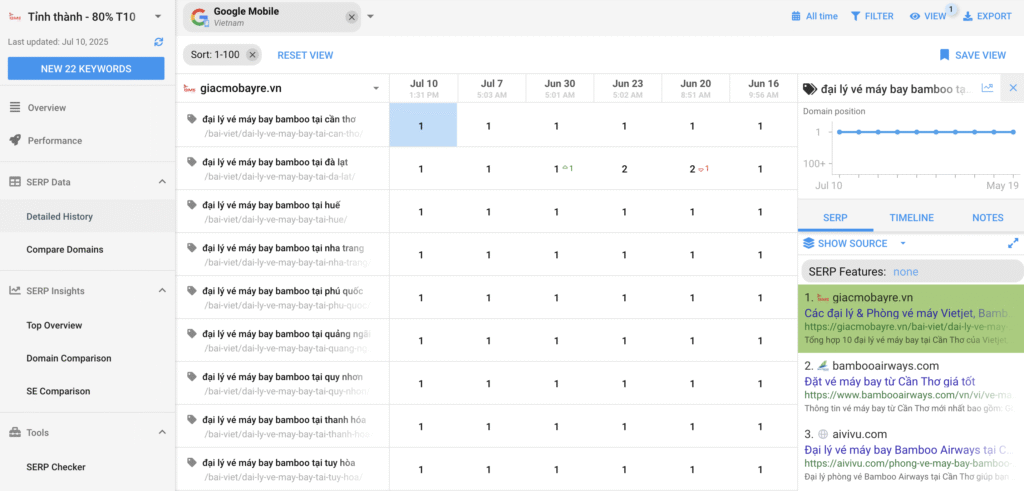Click tag icon for the nha trang keyword

[x=191, y=247]
